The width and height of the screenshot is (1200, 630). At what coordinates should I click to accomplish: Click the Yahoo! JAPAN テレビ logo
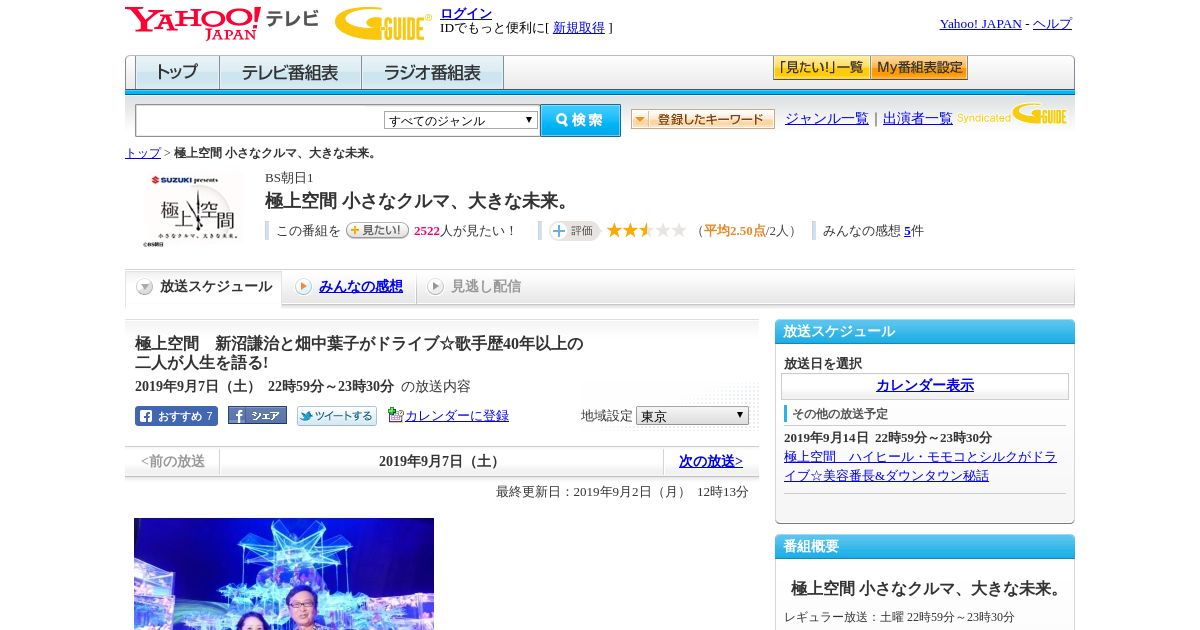(x=222, y=23)
